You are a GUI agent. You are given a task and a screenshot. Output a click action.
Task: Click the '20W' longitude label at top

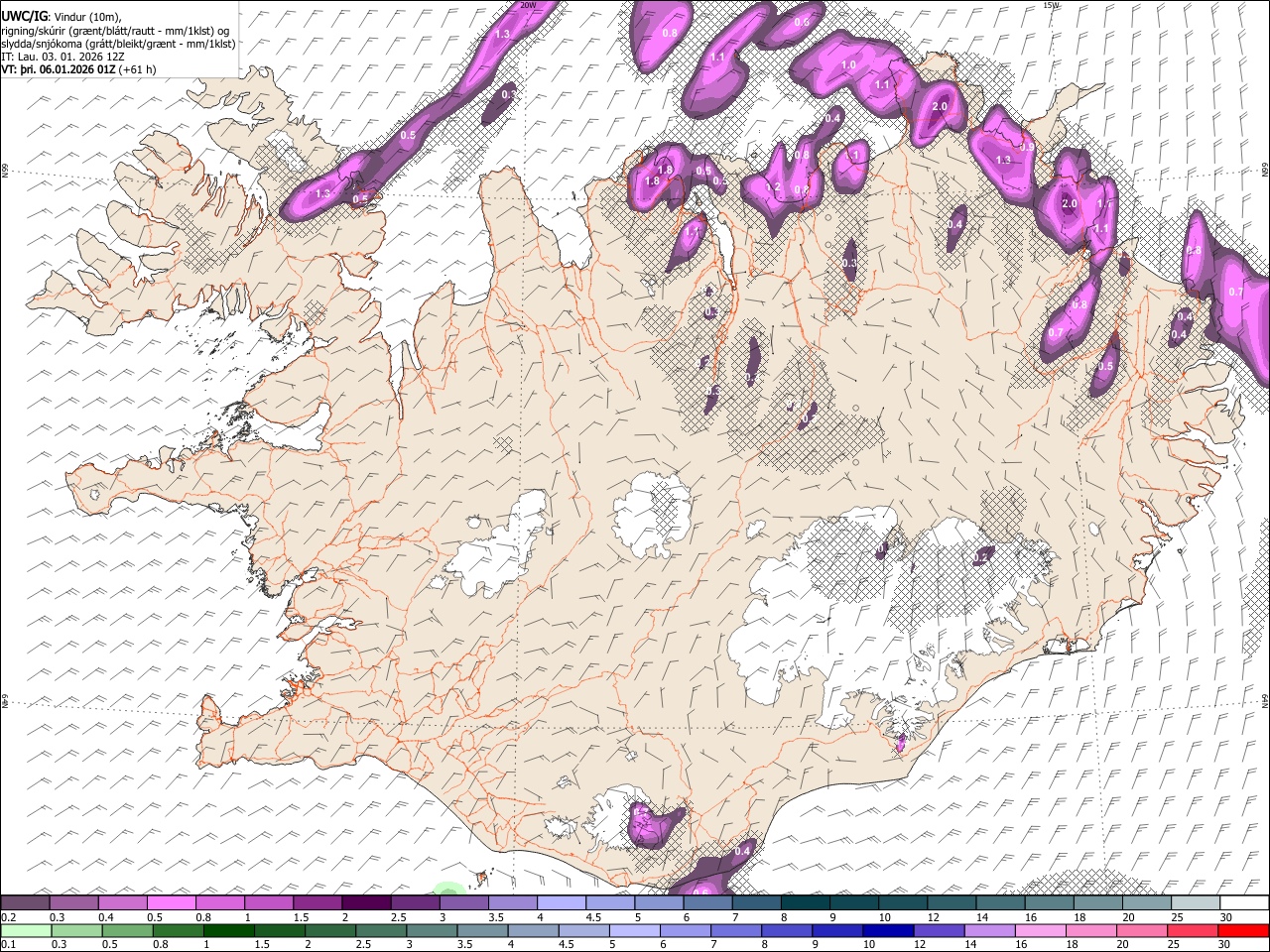[x=528, y=5]
